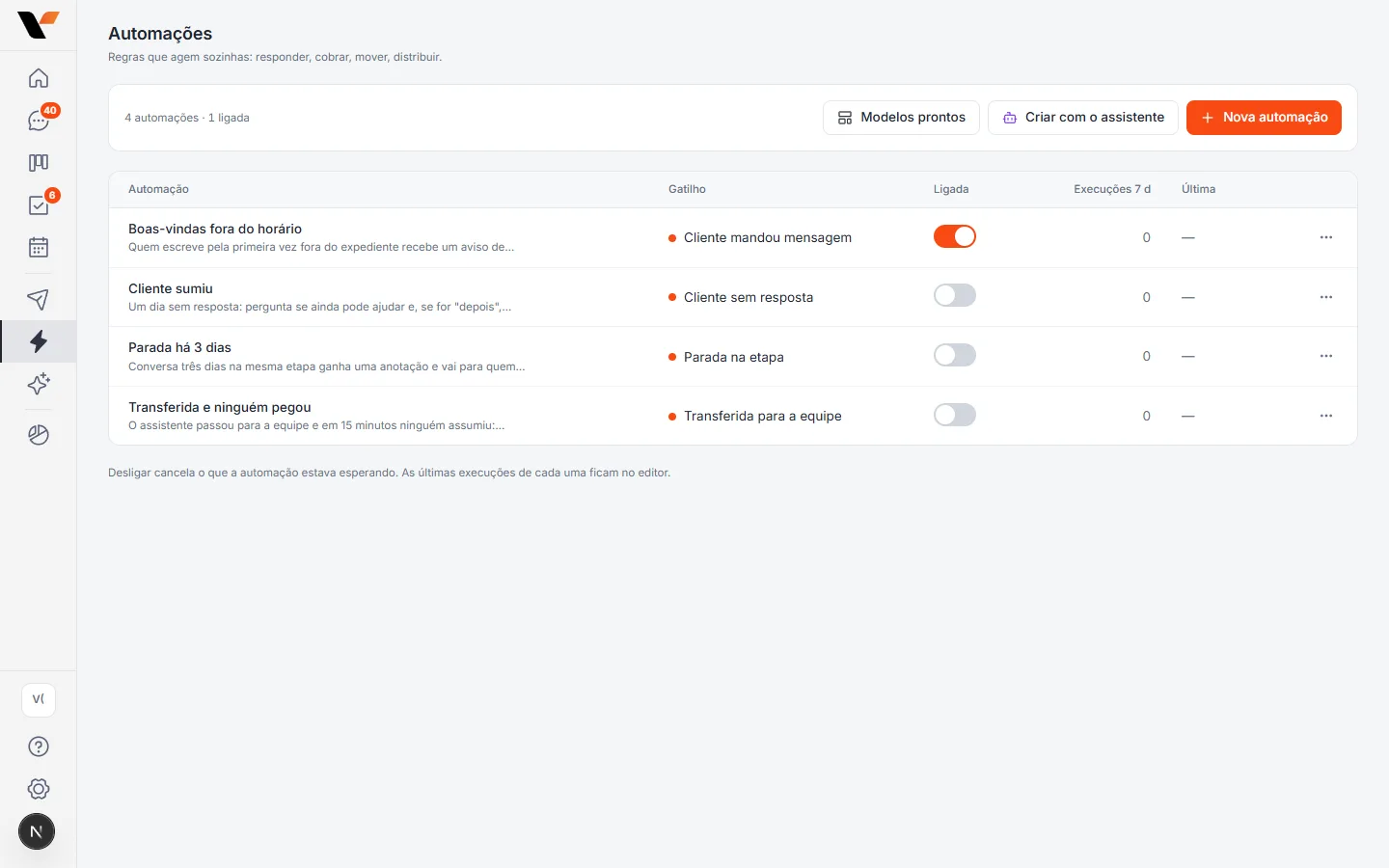
Task: Open the paper plane campaigns icon
Action: [39, 299]
